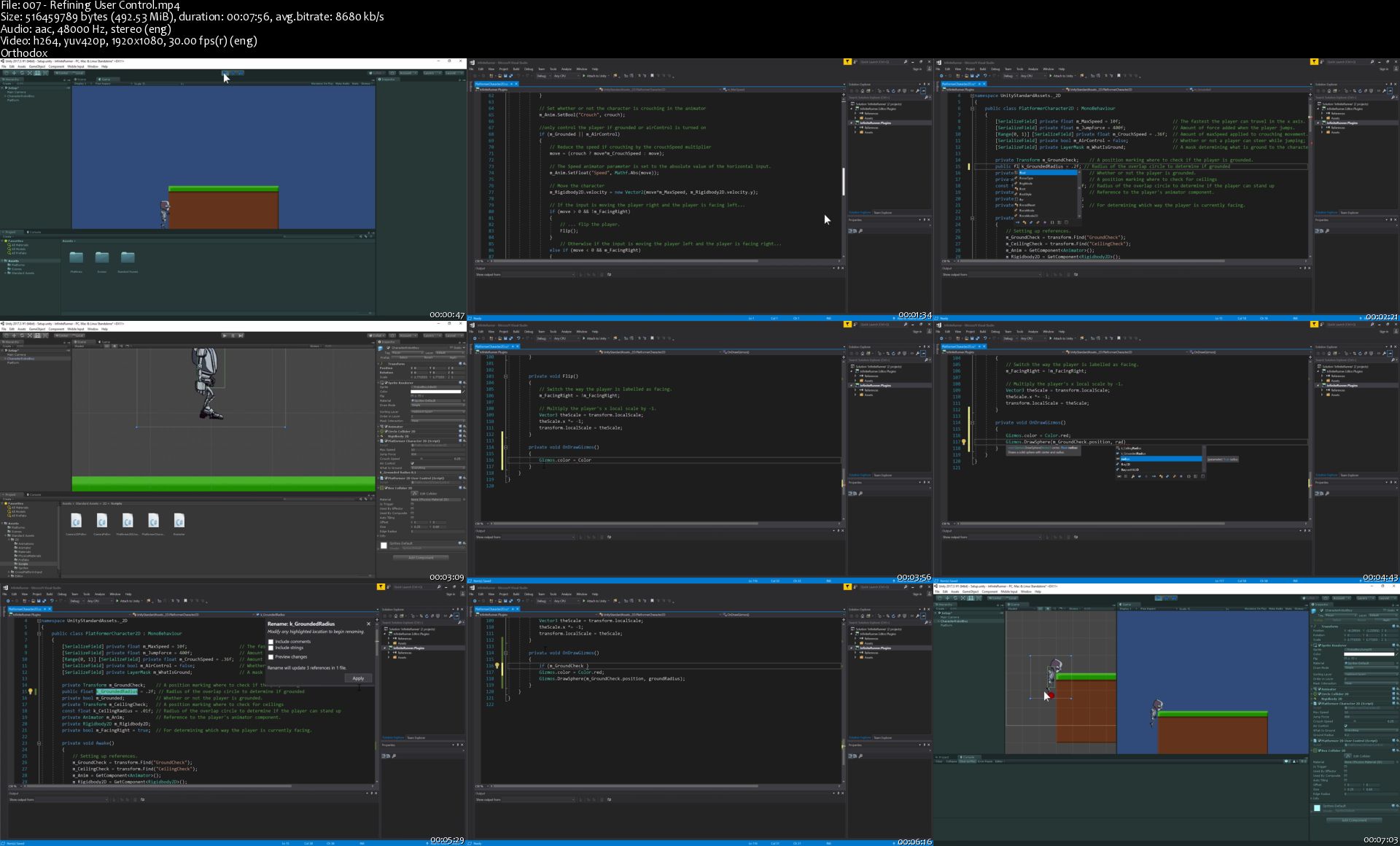Image resolution: width=1400 pixels, height=846 pixels.
Task: Open the Platforms folder icon in the 00:00:47 Project panel
Action: (x=77, y=257)
